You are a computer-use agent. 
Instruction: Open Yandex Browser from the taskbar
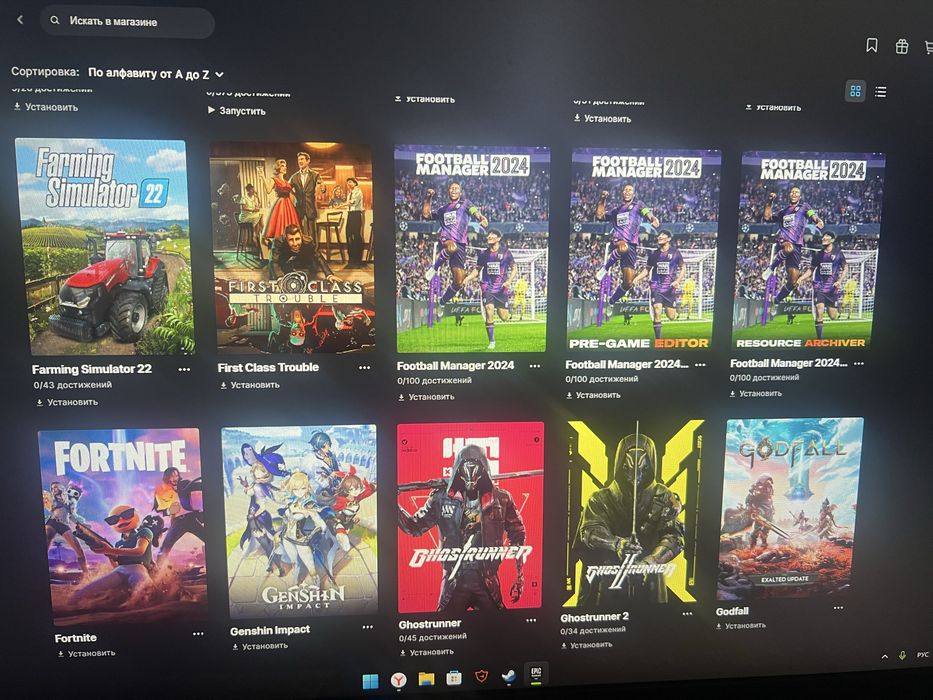398,679
